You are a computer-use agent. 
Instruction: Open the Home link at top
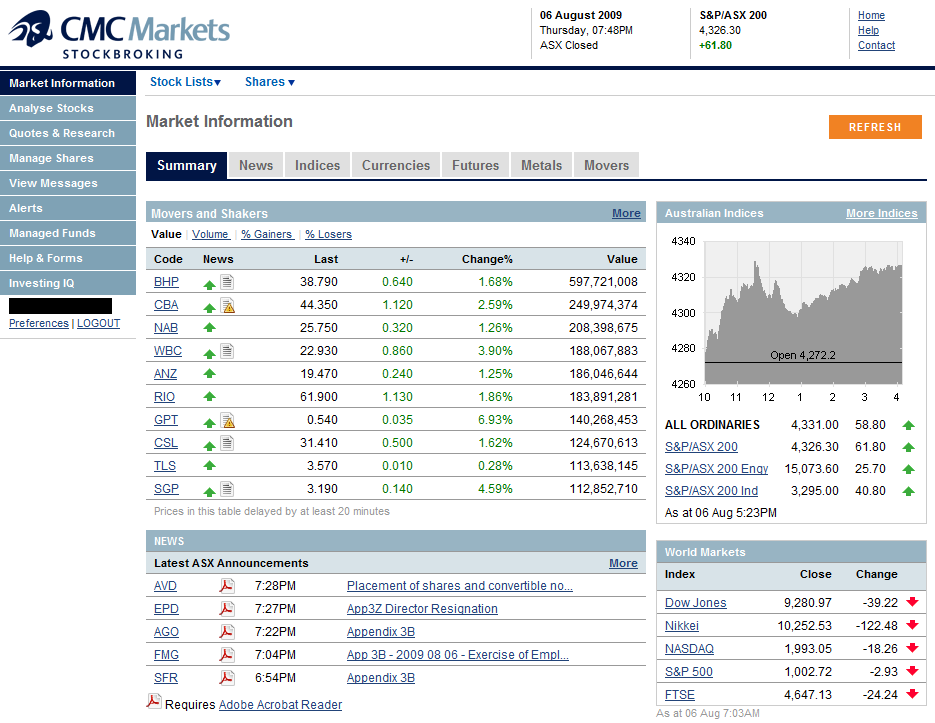pyautogui.click(x=871, y=16)
